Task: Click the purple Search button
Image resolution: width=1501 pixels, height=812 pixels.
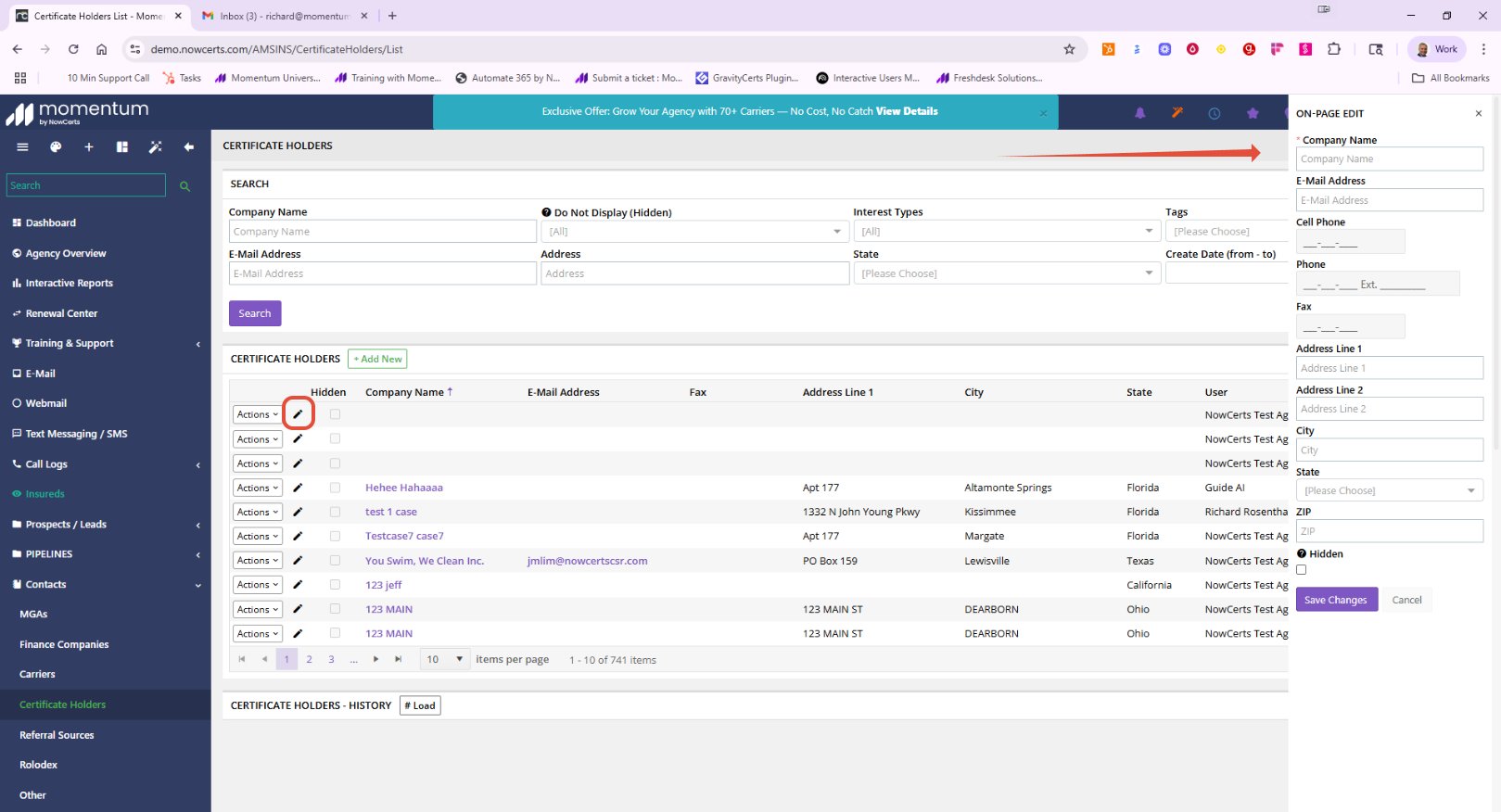Action: 255,313
